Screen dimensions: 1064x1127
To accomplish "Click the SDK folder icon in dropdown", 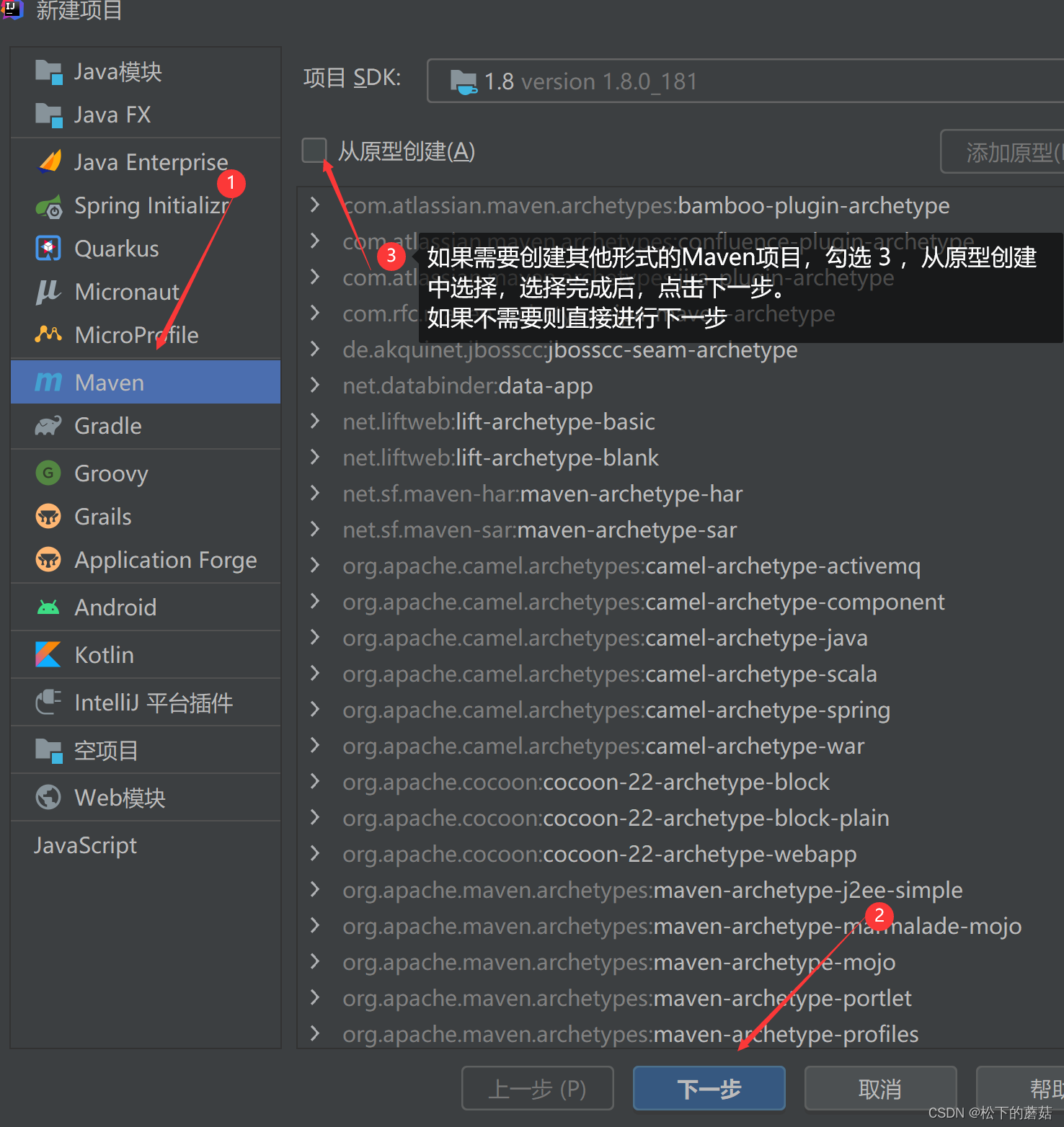I will (464, 81).
